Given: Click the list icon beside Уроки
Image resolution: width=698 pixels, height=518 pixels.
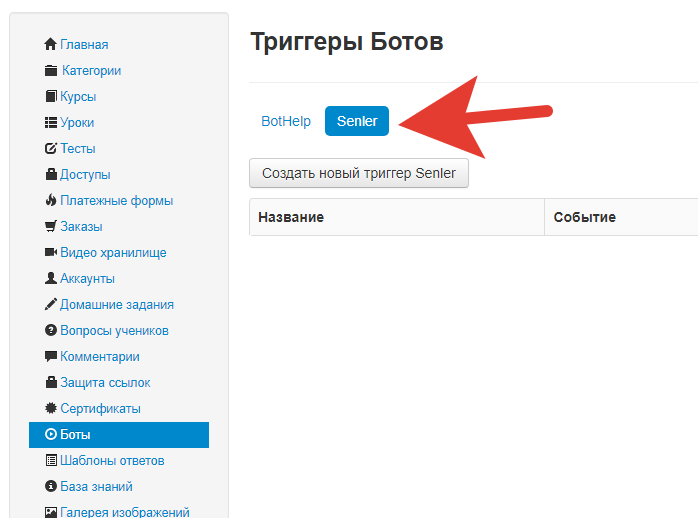Looking at the screenshot, I should [x=51, y=123].
